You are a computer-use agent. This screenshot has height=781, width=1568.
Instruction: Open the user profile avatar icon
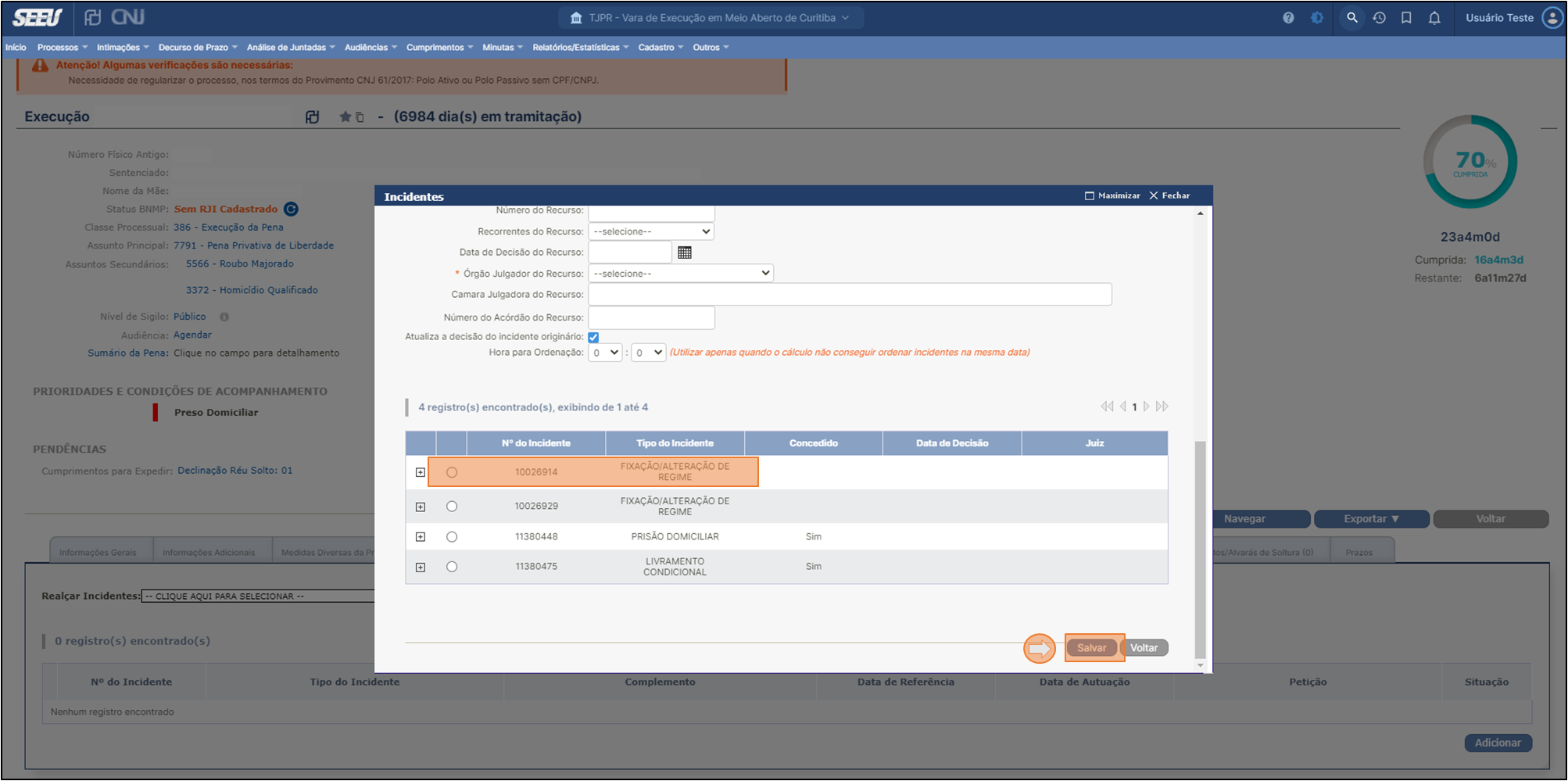(1552, 18)
